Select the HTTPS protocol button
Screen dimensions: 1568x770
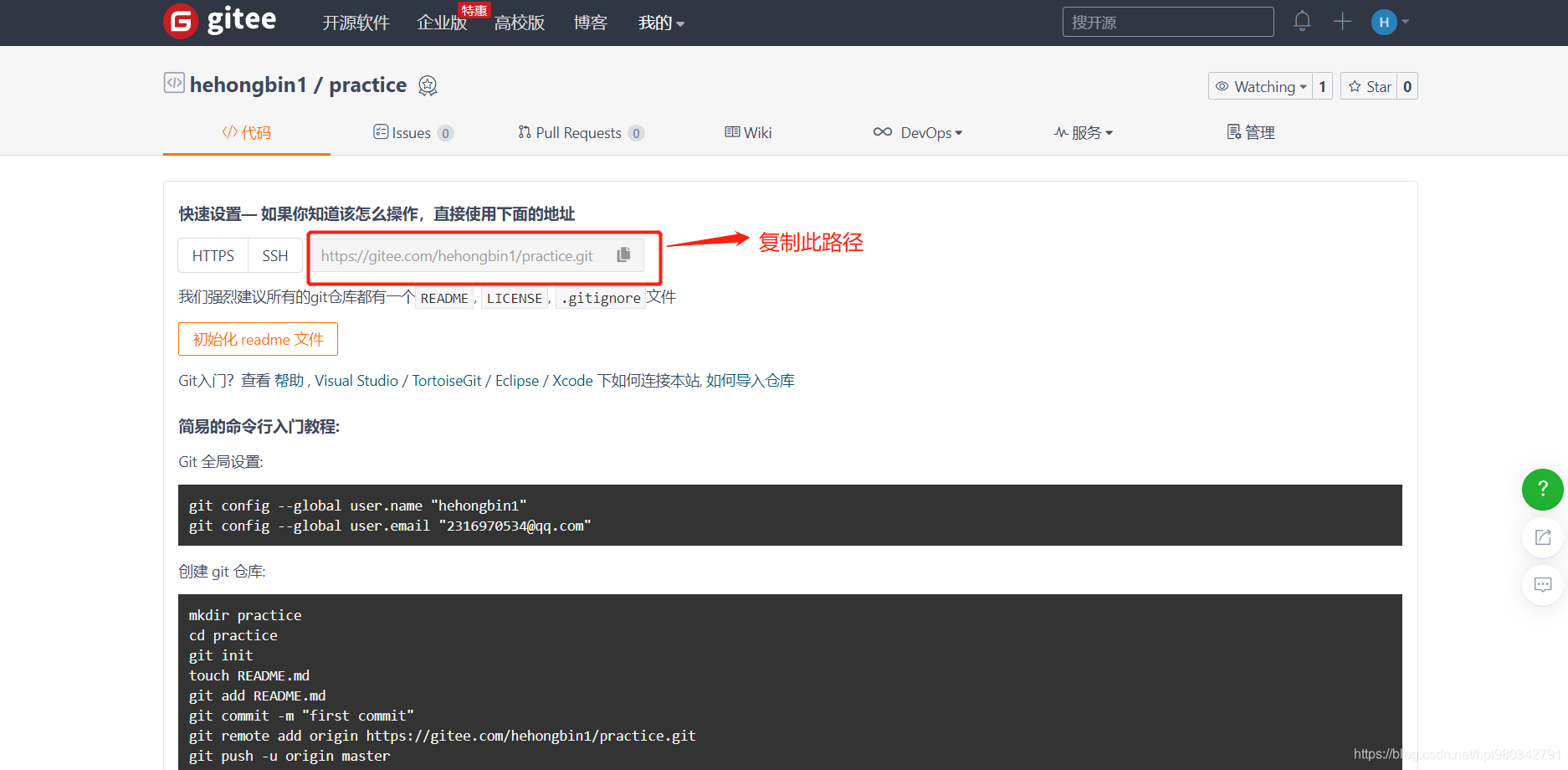(x=213, y=255)
